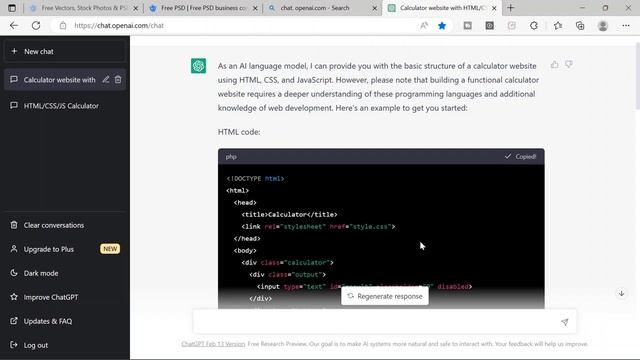Open Collections icon in toolbar

580,26
